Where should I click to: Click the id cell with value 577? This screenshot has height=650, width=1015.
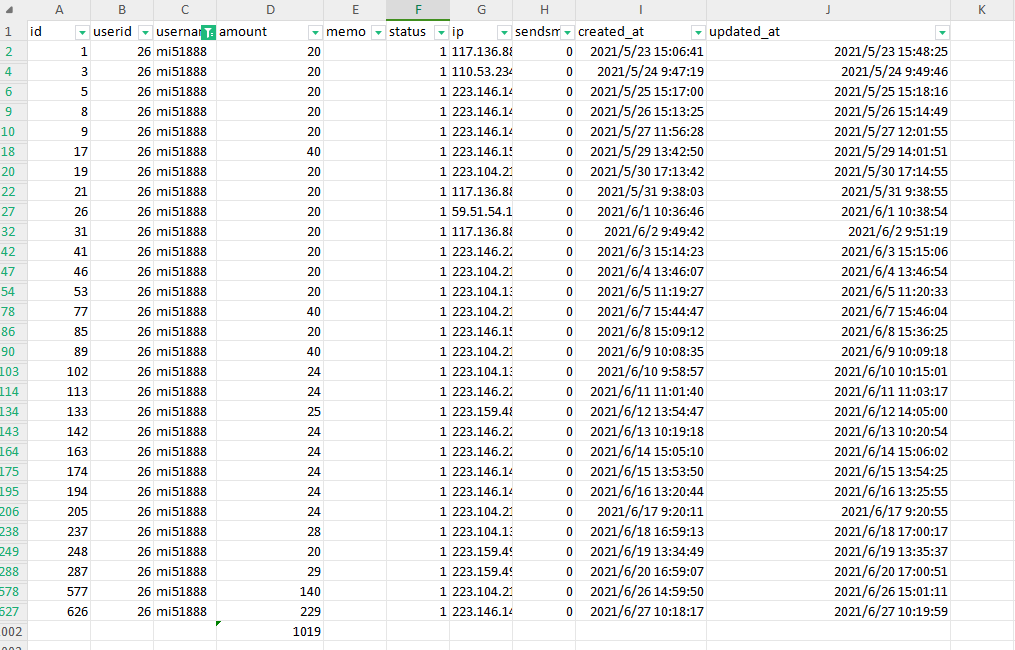pyautogui.click(x=59, y=592)
